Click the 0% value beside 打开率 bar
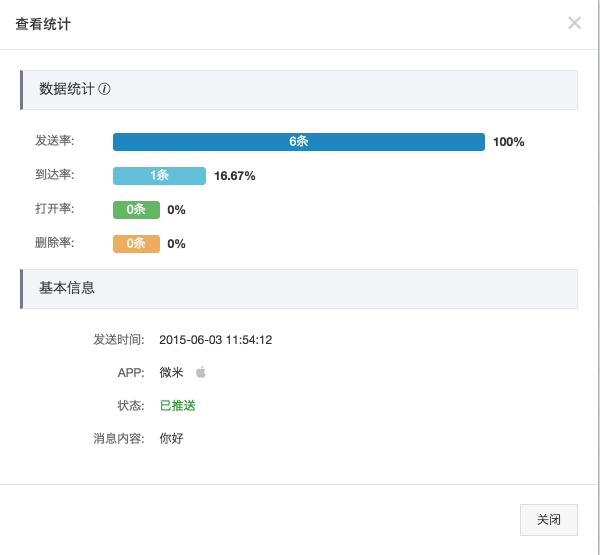Viewport: 600px width, 555px height. click(176, 210)
